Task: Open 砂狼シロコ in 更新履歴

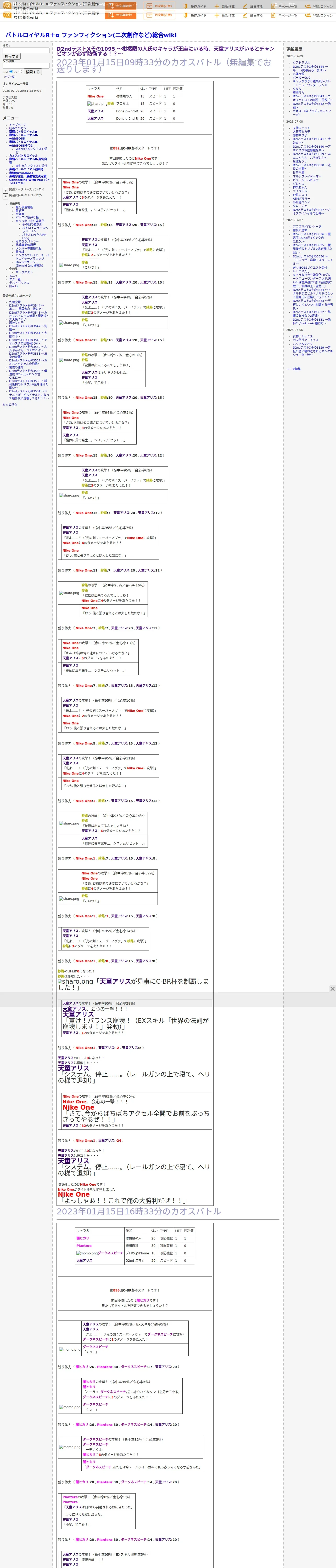Action: (x=300, y=195)
